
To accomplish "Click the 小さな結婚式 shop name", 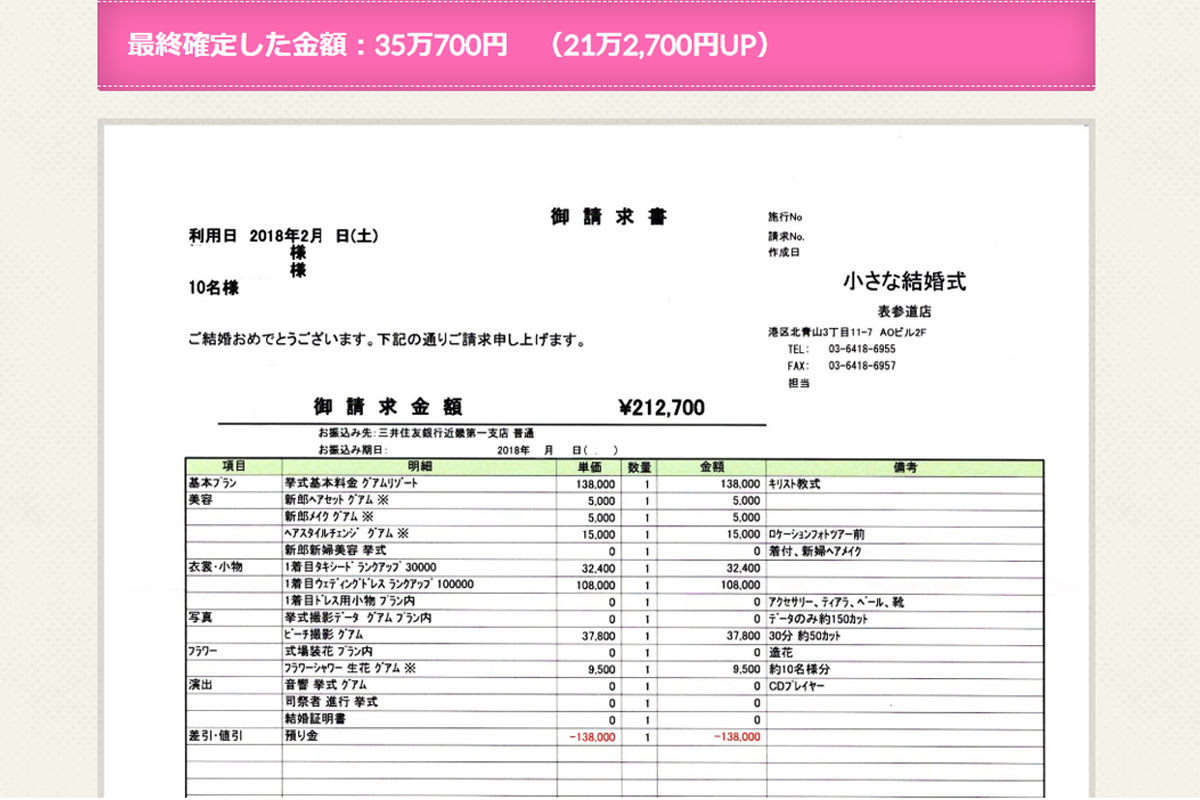I will (902, 281).
